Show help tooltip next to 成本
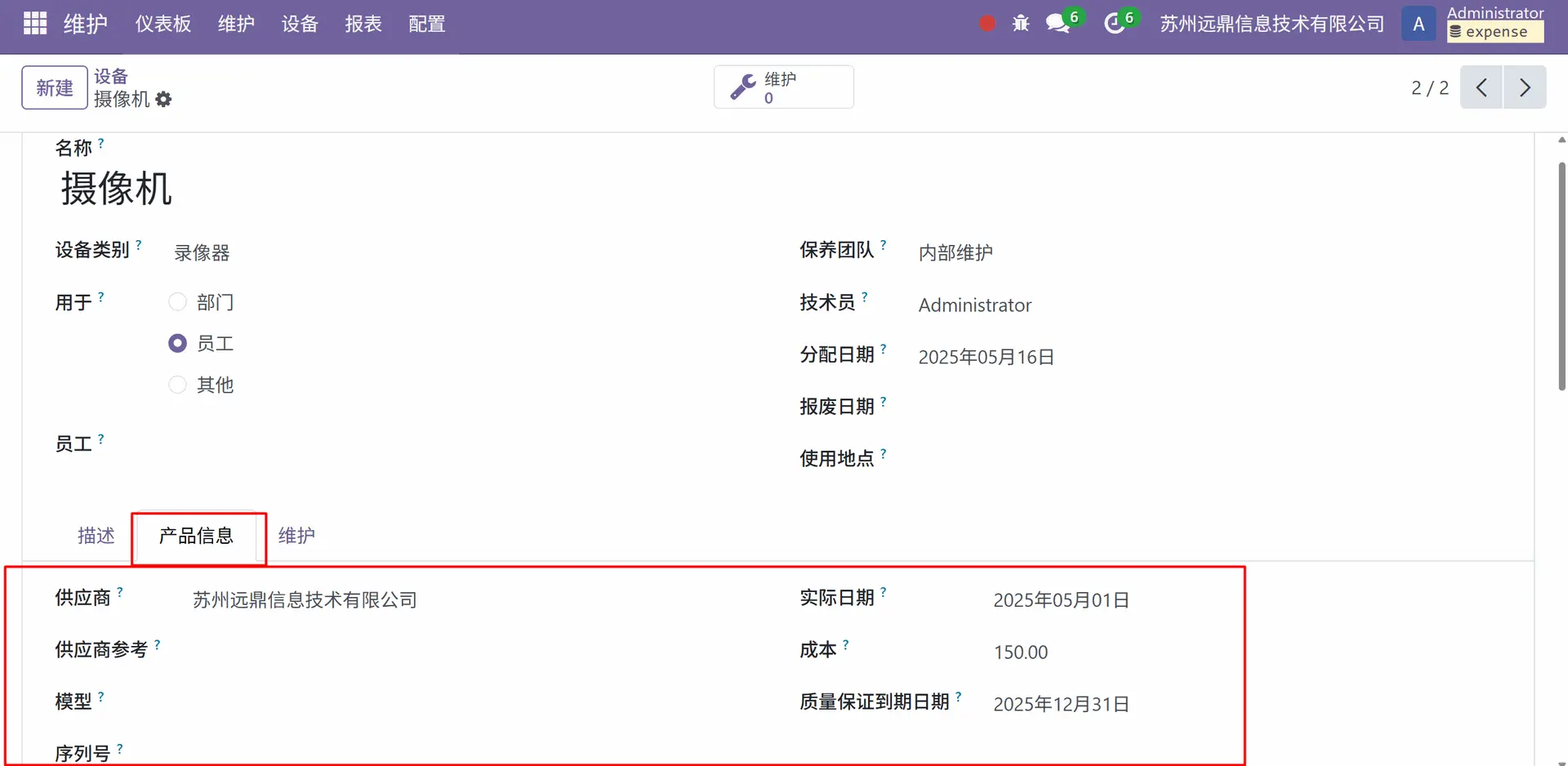This screenshot has height=766, width=1568. (x=846, y=644)
